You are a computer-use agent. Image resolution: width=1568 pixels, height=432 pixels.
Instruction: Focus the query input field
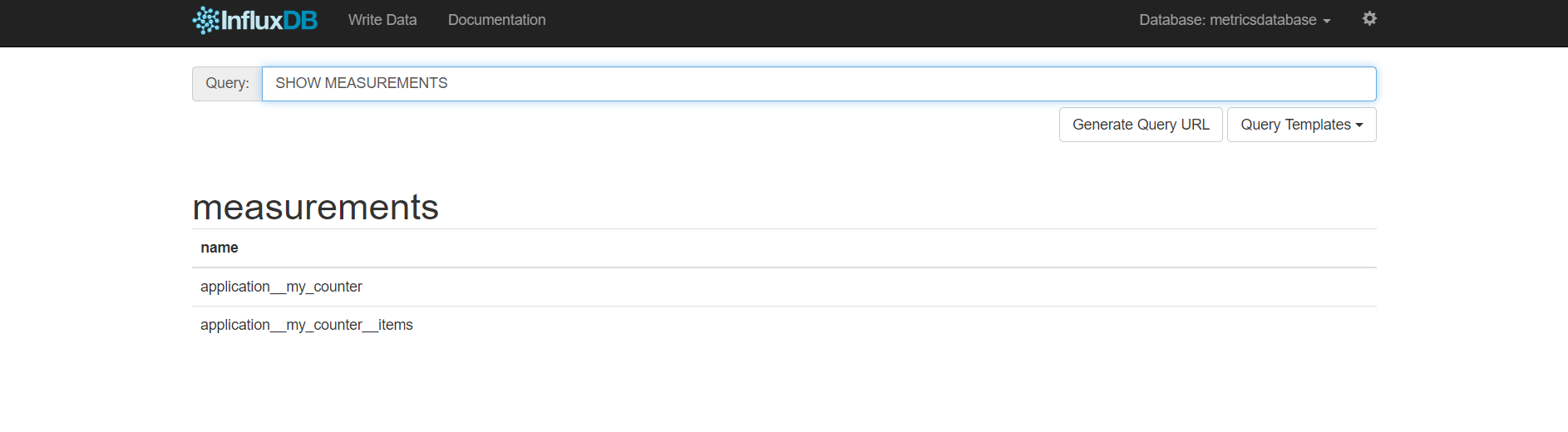tap(819, 84)
